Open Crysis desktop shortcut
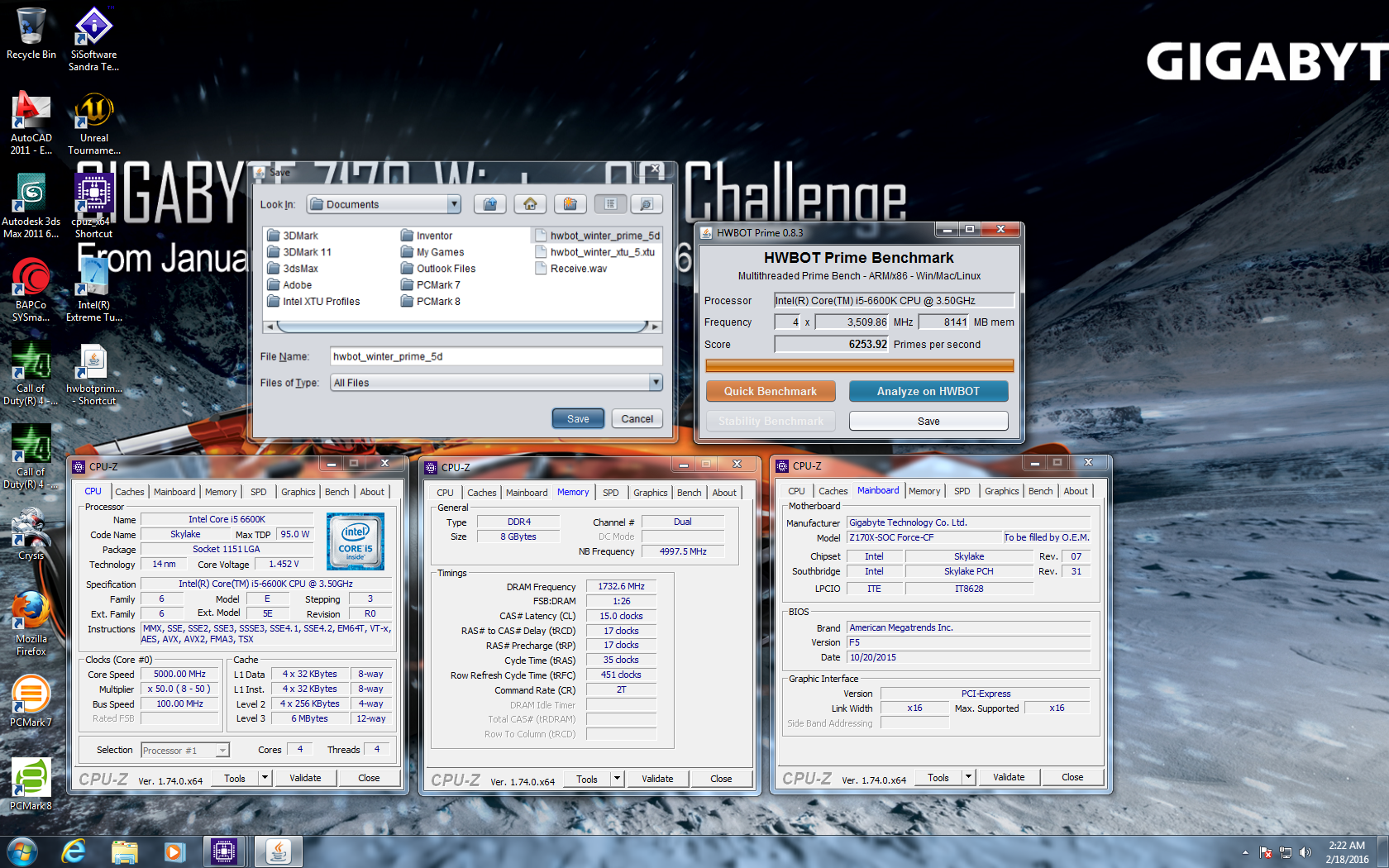This screenshot has width=1389, height=868. click(31, 535)
